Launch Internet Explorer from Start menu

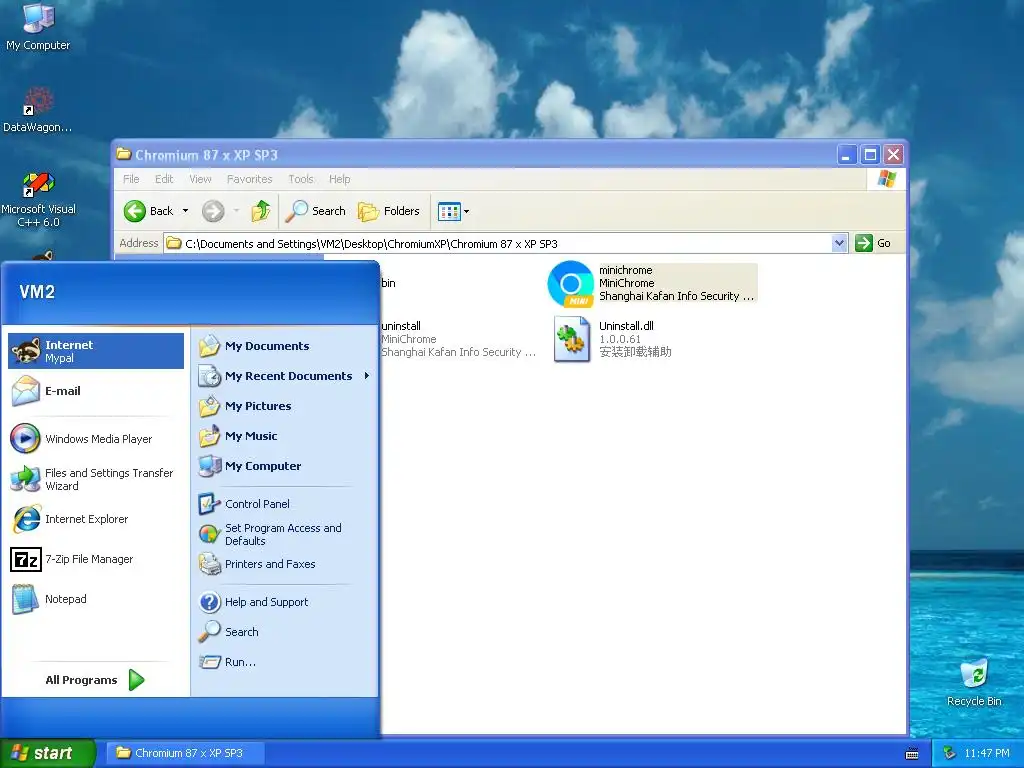pyautogui.click(x=96, y=519)
